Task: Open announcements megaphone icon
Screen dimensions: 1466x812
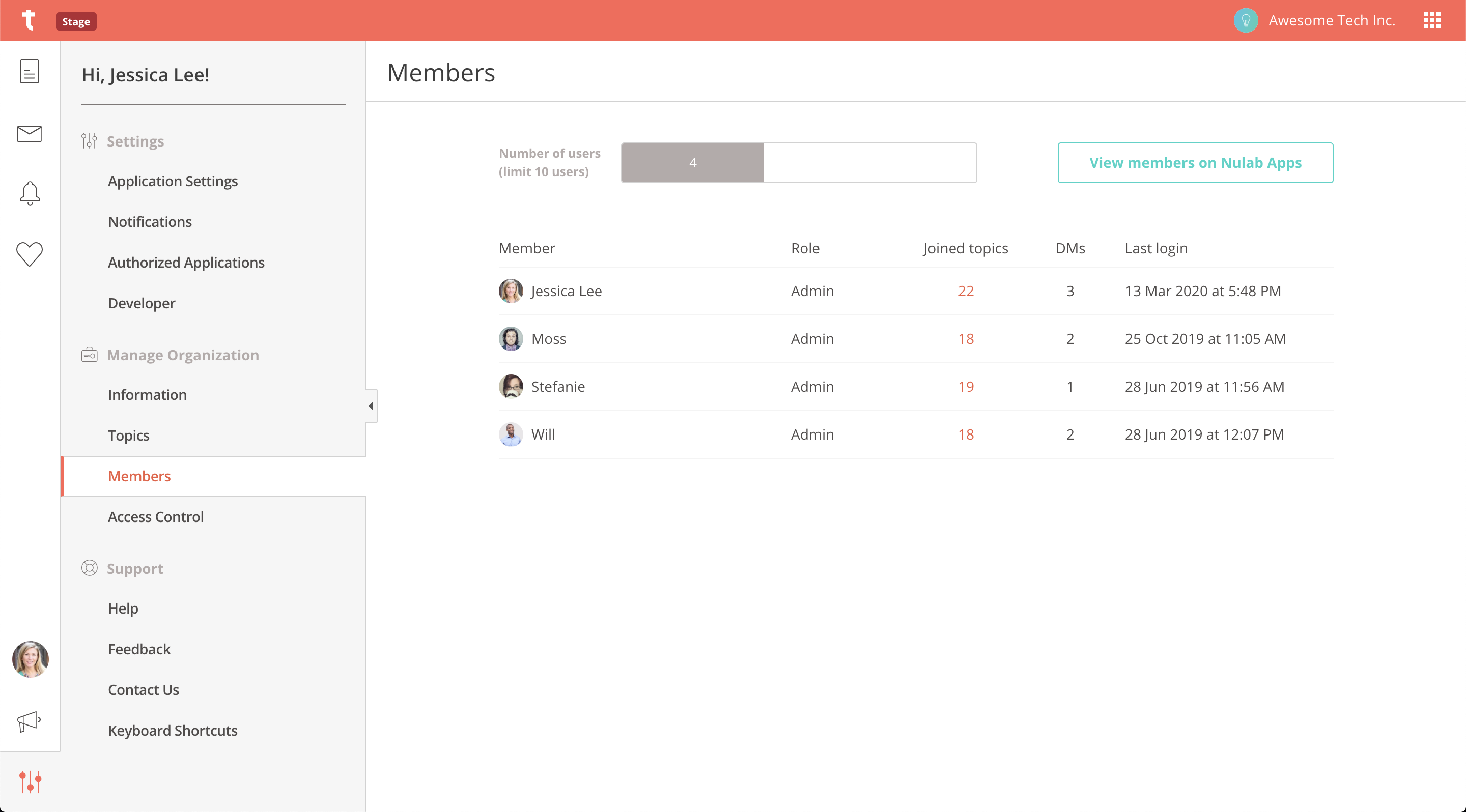Action: 29,721
